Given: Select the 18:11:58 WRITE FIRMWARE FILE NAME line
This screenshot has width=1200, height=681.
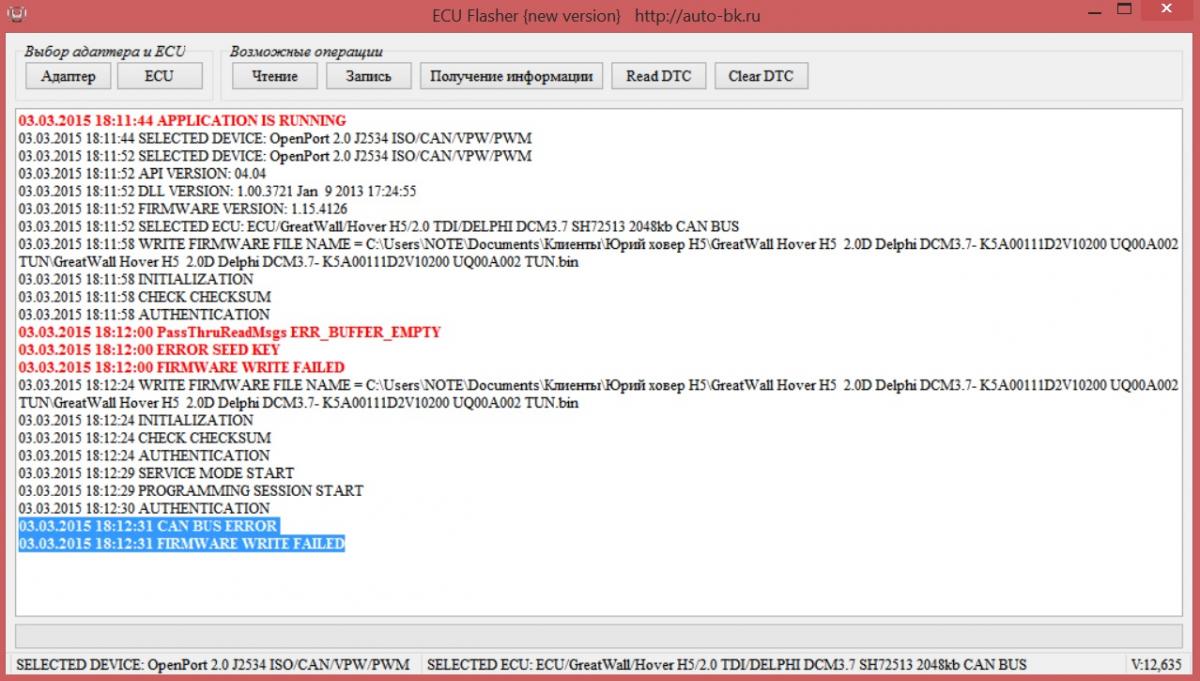Looking at the screenshot, I should (598, 253).
